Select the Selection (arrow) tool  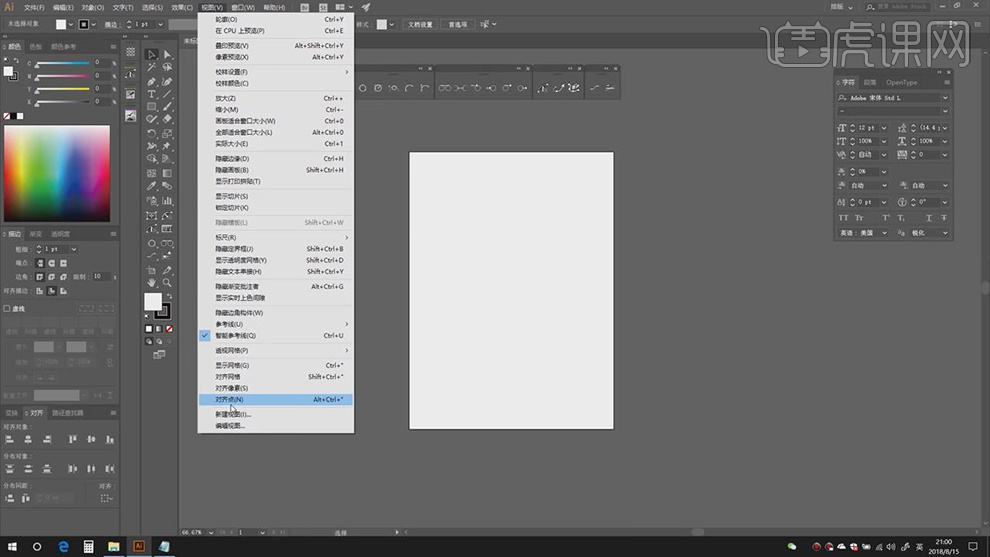click(x=151, y=55)
